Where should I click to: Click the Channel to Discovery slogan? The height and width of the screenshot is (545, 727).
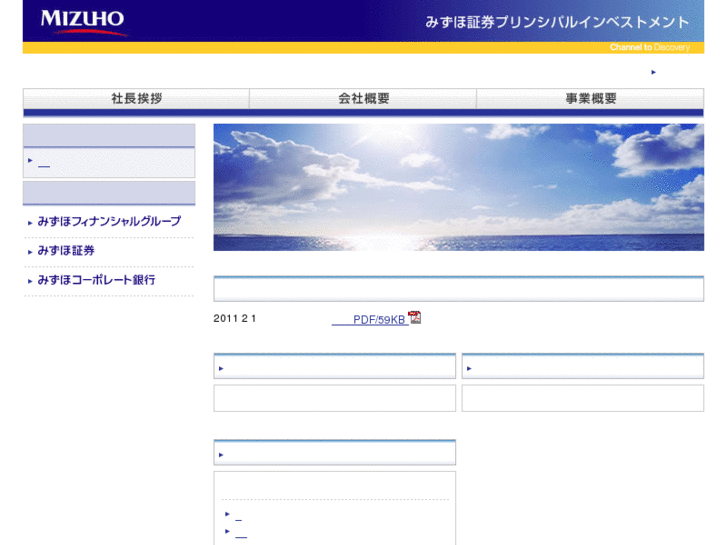(650, 47)
